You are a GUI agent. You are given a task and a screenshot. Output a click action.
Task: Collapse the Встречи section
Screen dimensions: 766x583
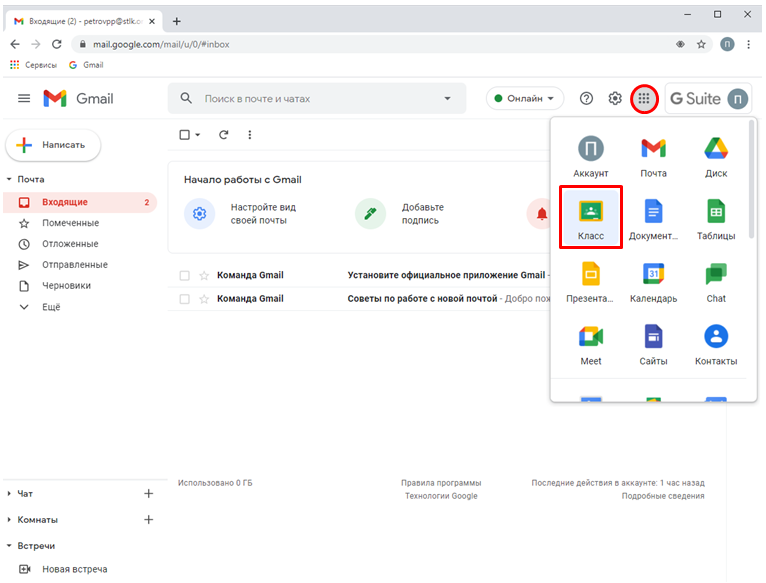pos(9,545)
